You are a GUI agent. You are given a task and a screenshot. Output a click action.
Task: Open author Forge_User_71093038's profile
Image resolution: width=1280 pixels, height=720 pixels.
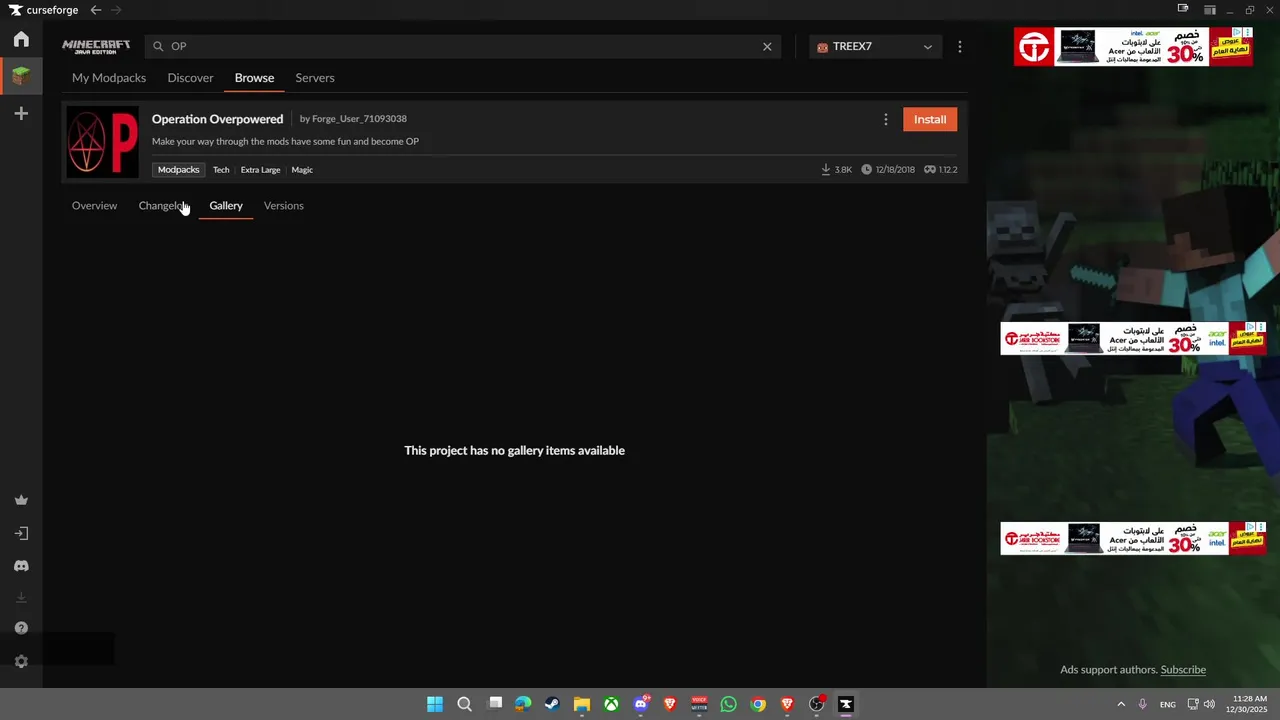point(359,119)
